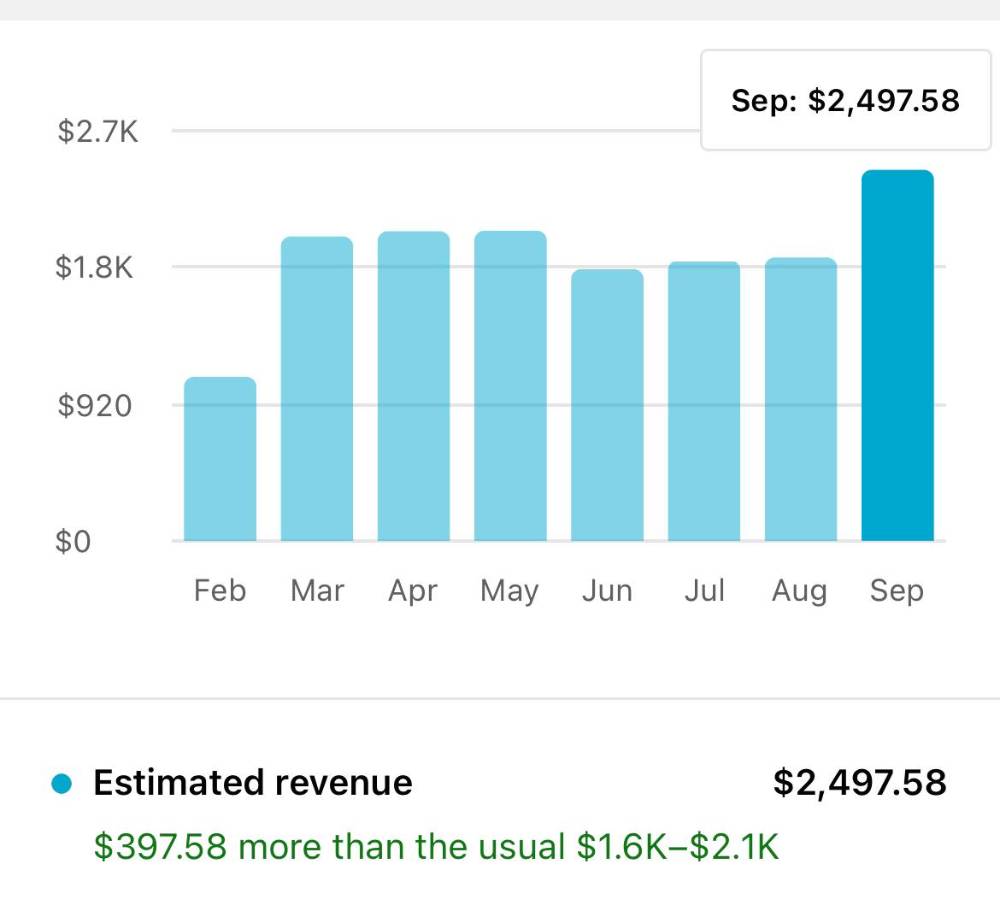The width and height of the screenshot is (1000, 911).
Task: Click the Feb axis label
Action: coord(220,590)
